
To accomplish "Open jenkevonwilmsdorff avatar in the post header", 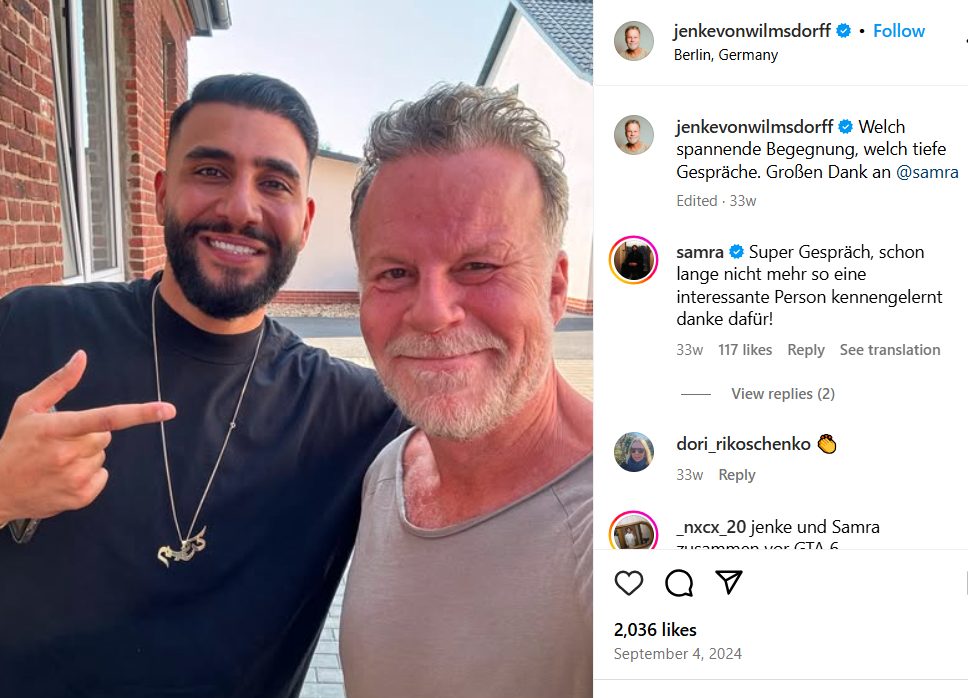I will (x=633, y=41).
